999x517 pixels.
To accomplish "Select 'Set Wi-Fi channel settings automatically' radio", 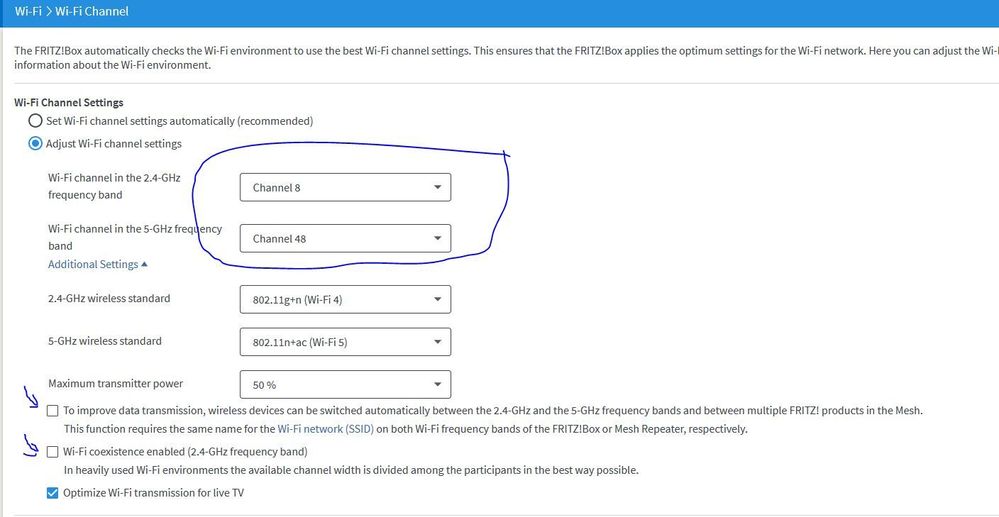I will click(36, 121).
